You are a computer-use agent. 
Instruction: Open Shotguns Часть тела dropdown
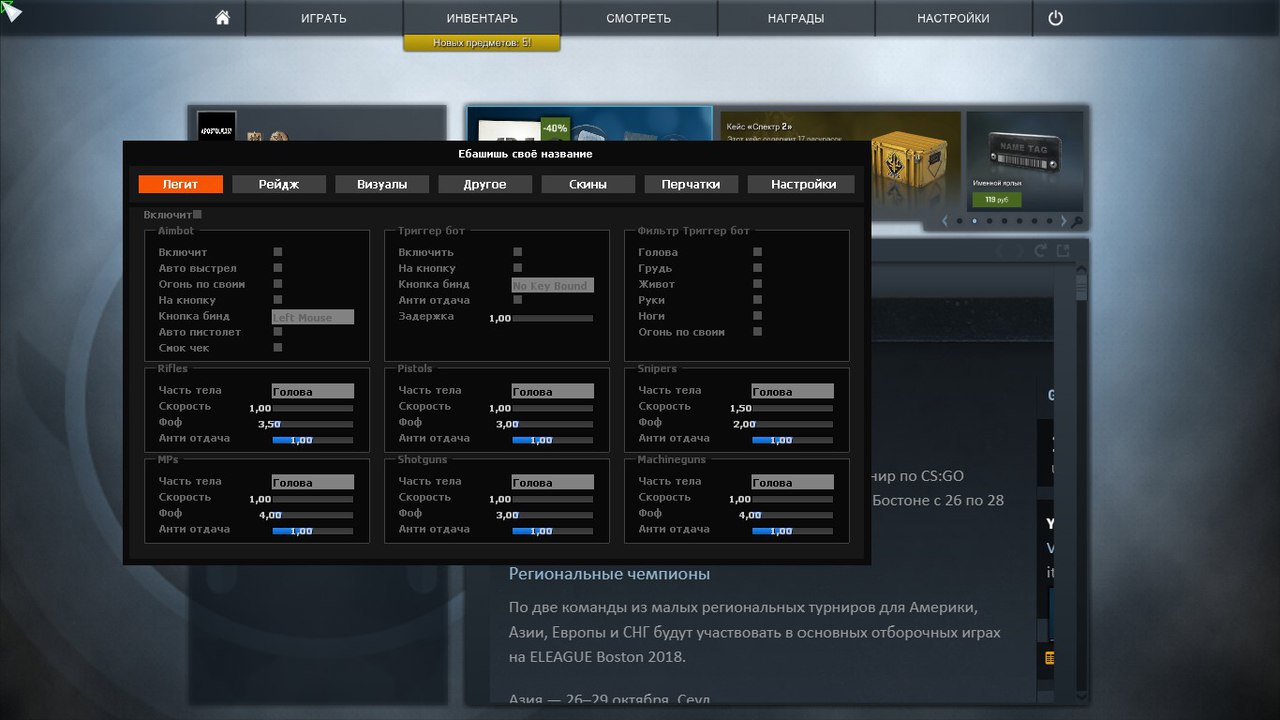pos(553,482)
